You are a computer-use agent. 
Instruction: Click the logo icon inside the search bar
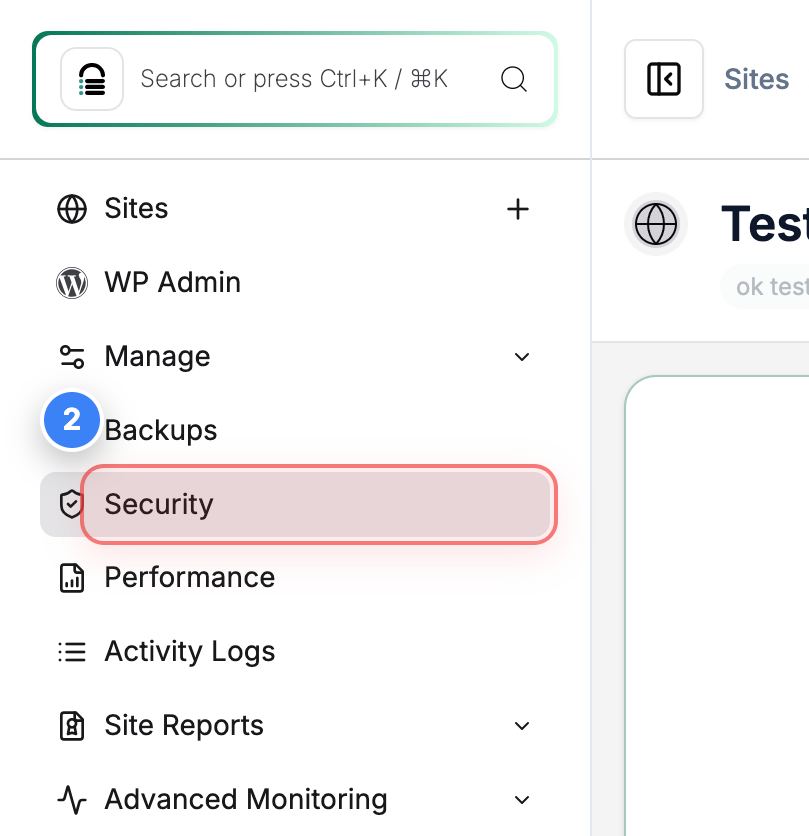tap(91, 79)
